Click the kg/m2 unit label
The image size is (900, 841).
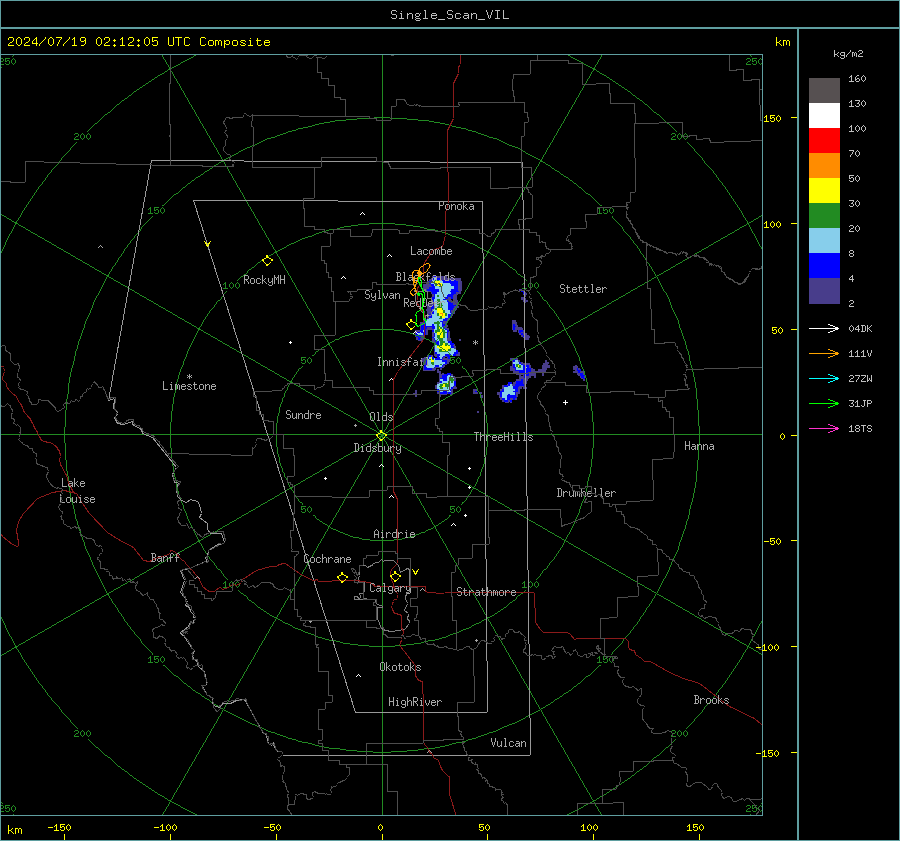[848, 54]
